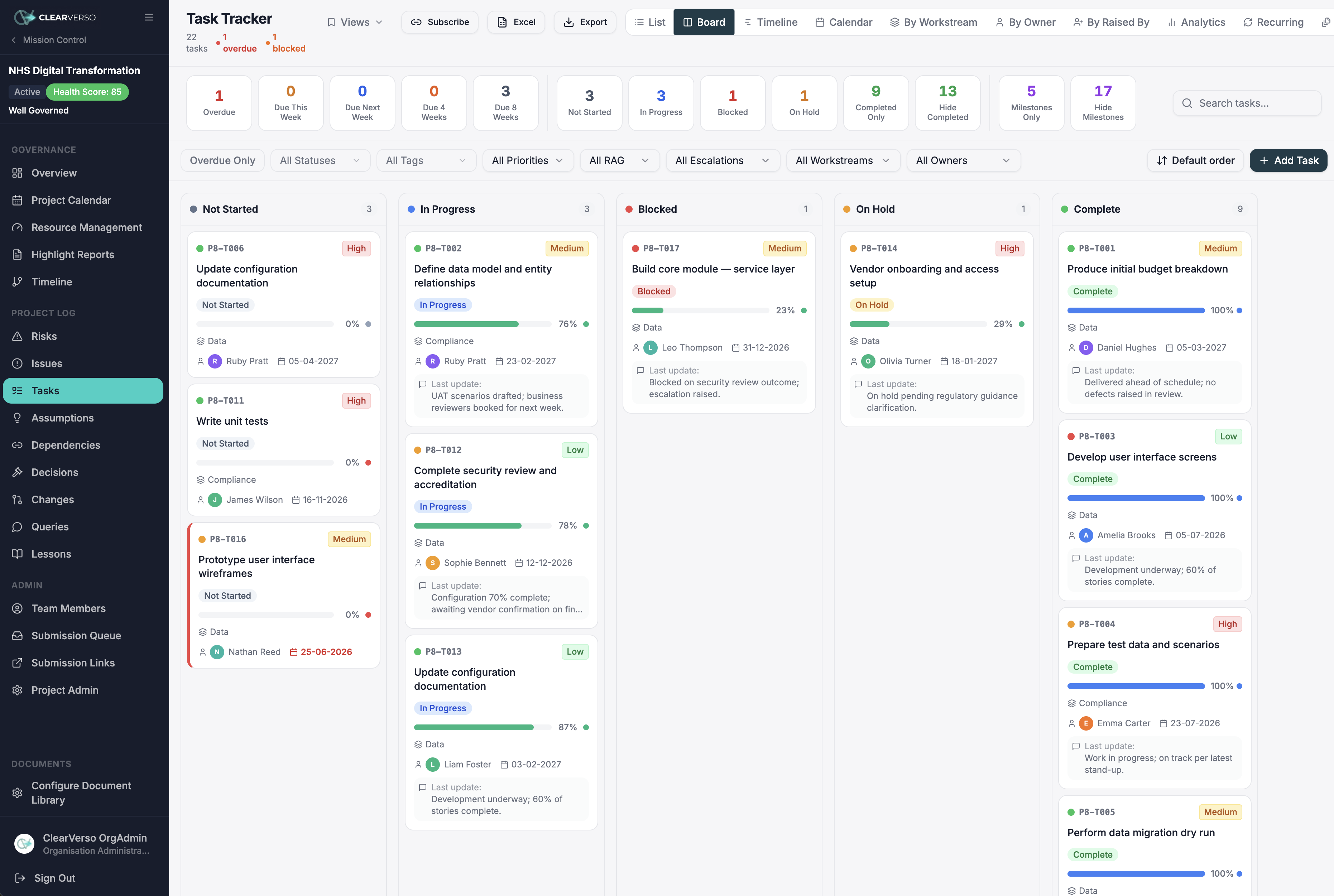This screenshot has width=1334, height=896.
Task: Toggle the Hide Milestones stat filter
Action: pos(1103,103)
